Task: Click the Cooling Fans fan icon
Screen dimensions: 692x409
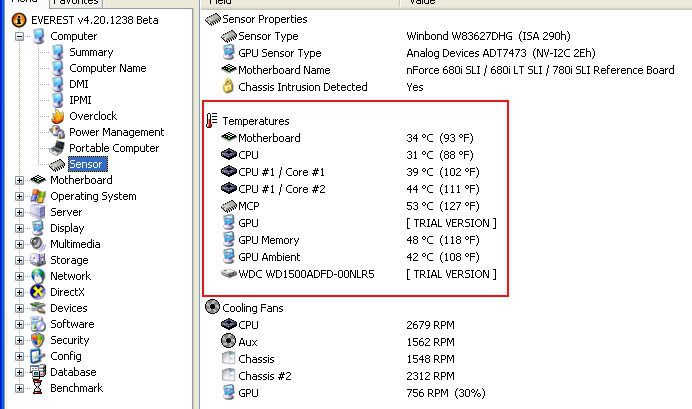Action: pos(212,307)
